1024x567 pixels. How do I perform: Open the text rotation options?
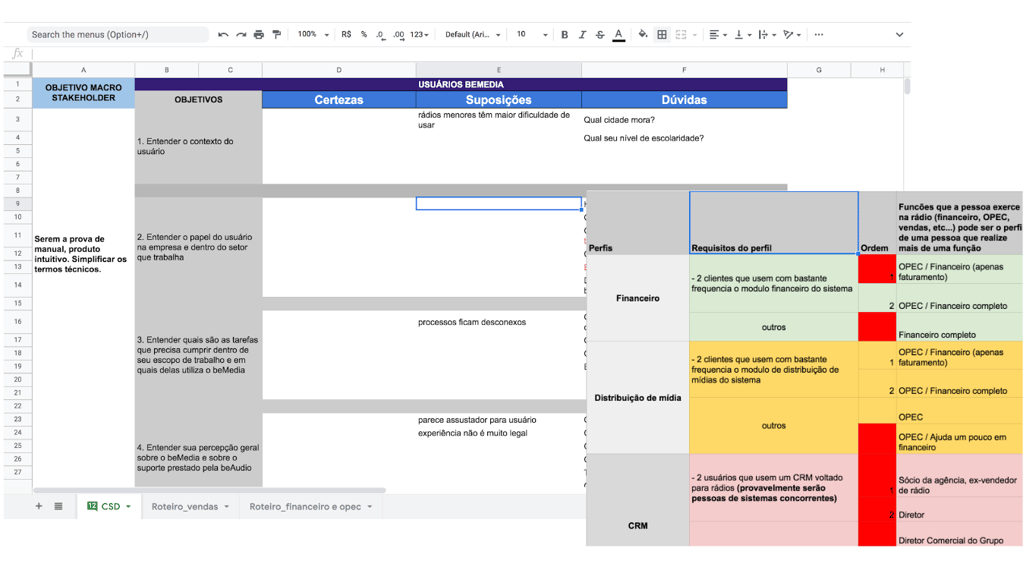pyautogui.click(x=792, y=35)
